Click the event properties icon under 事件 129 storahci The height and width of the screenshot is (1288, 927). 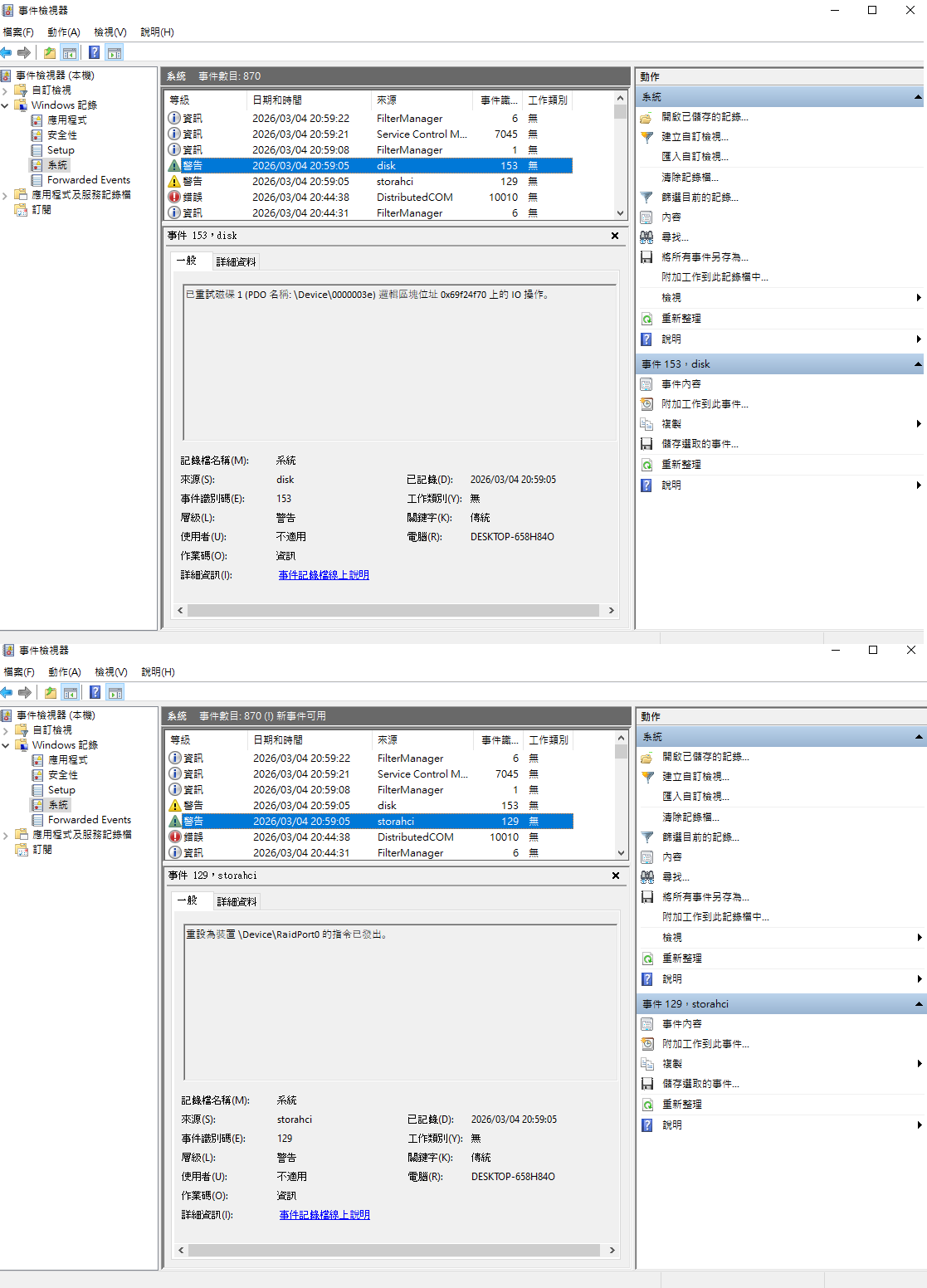[647, 1024]
